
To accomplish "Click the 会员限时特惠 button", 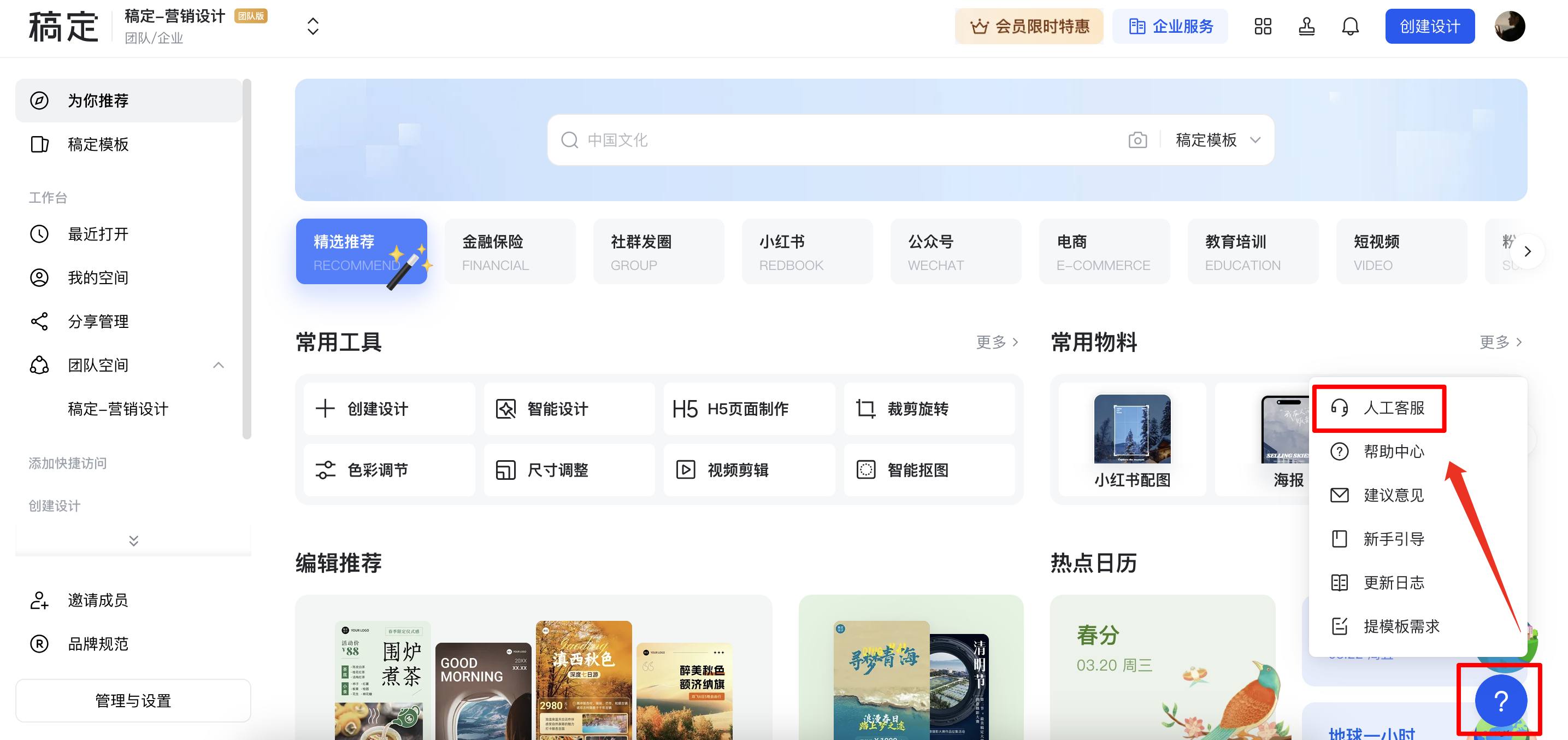I will click(1029, 26).
